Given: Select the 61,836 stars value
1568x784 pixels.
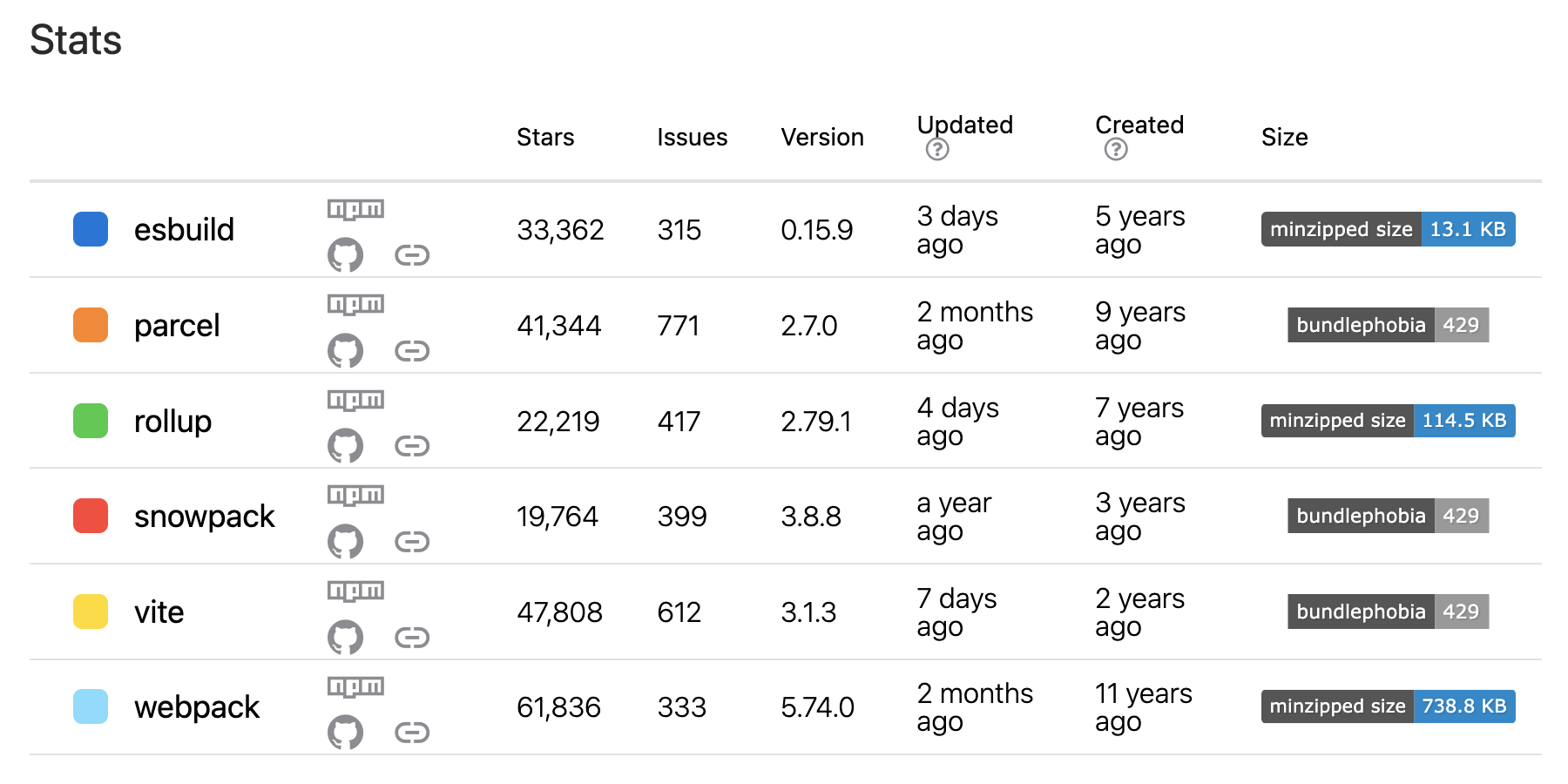Looking at the screenshot, I should [558, 707].
